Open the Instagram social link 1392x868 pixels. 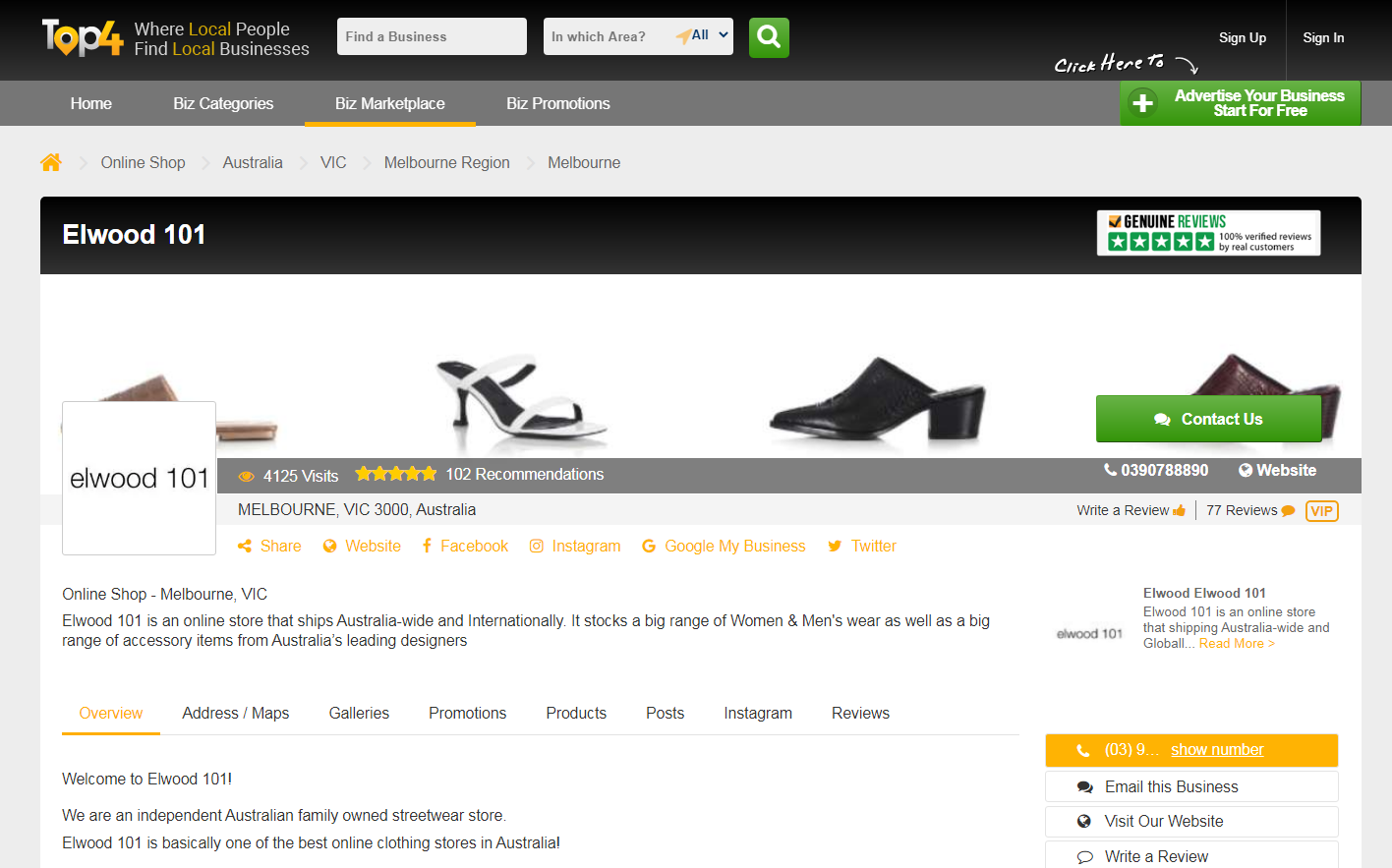click(x=575, y=546)
